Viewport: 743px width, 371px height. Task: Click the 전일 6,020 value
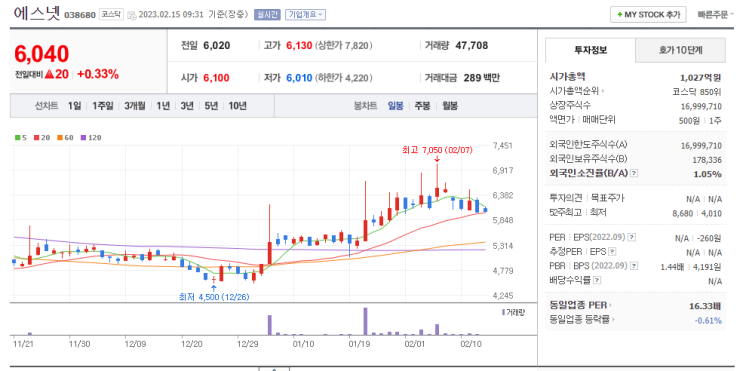pos(217,46)
